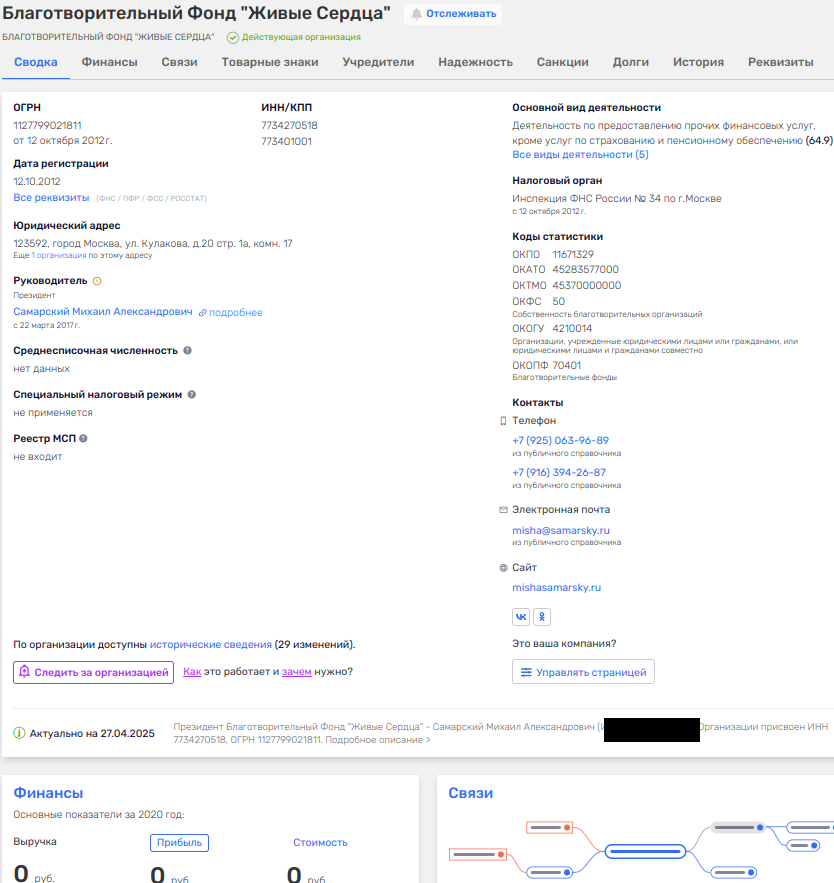Open the Финансы section heading
Screen dimensions: 834x883
pos(48,793)
